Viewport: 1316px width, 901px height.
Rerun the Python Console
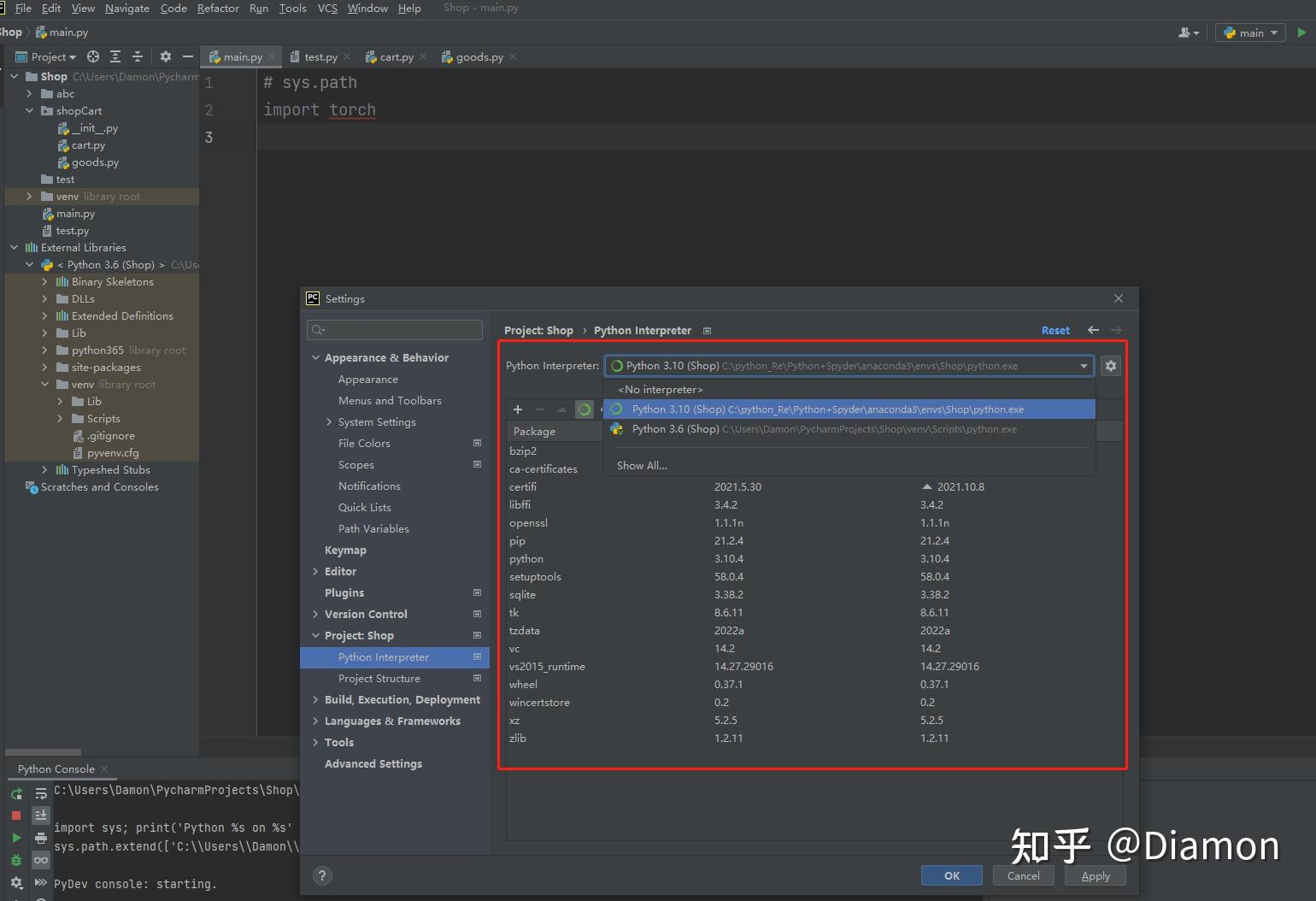(x=15, y=792)
